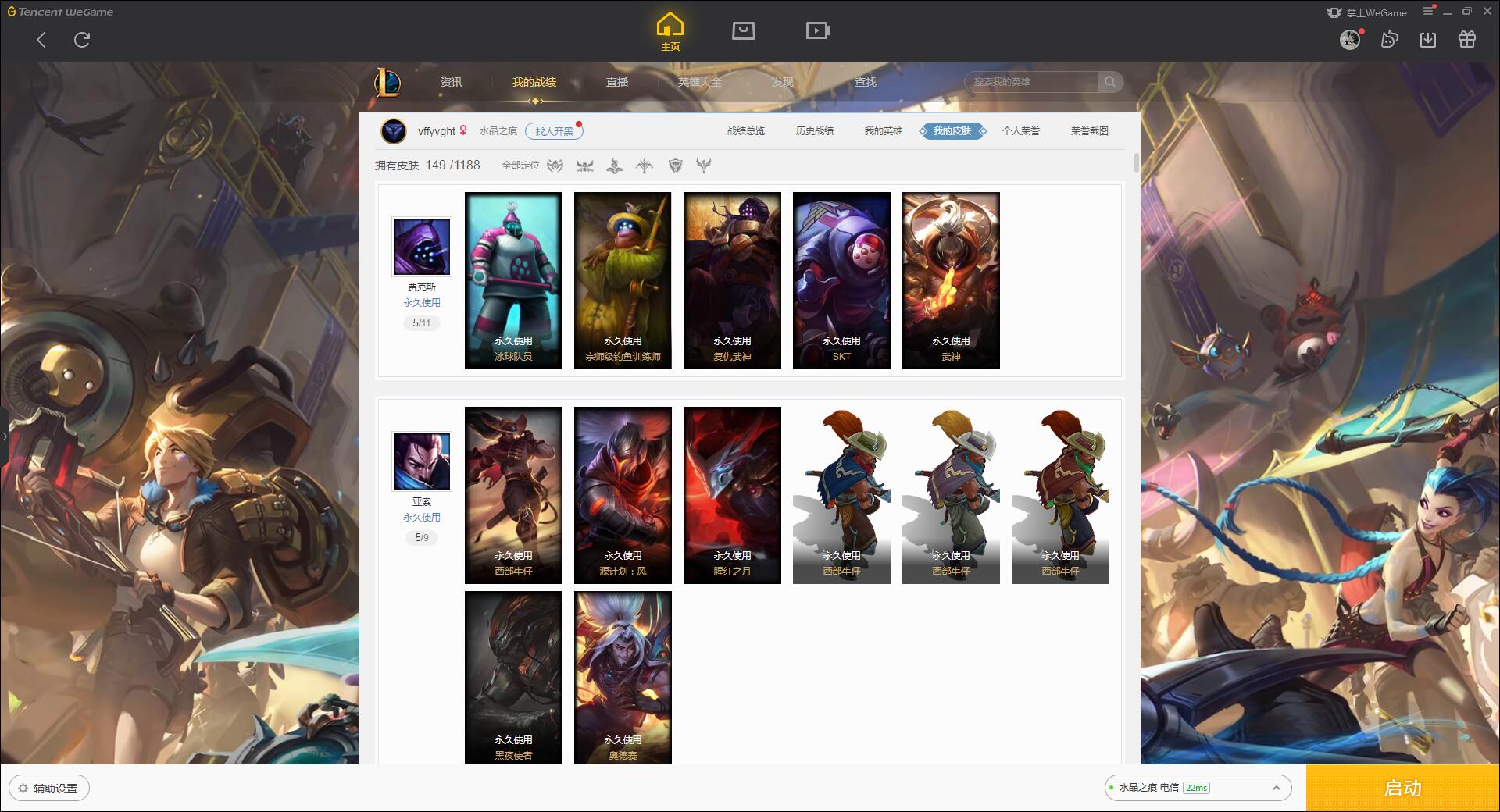The width and height of the screenshot is (1500, 812).
Task: Select the 我的皮肤 sub-tab
Action: point(952,131)
